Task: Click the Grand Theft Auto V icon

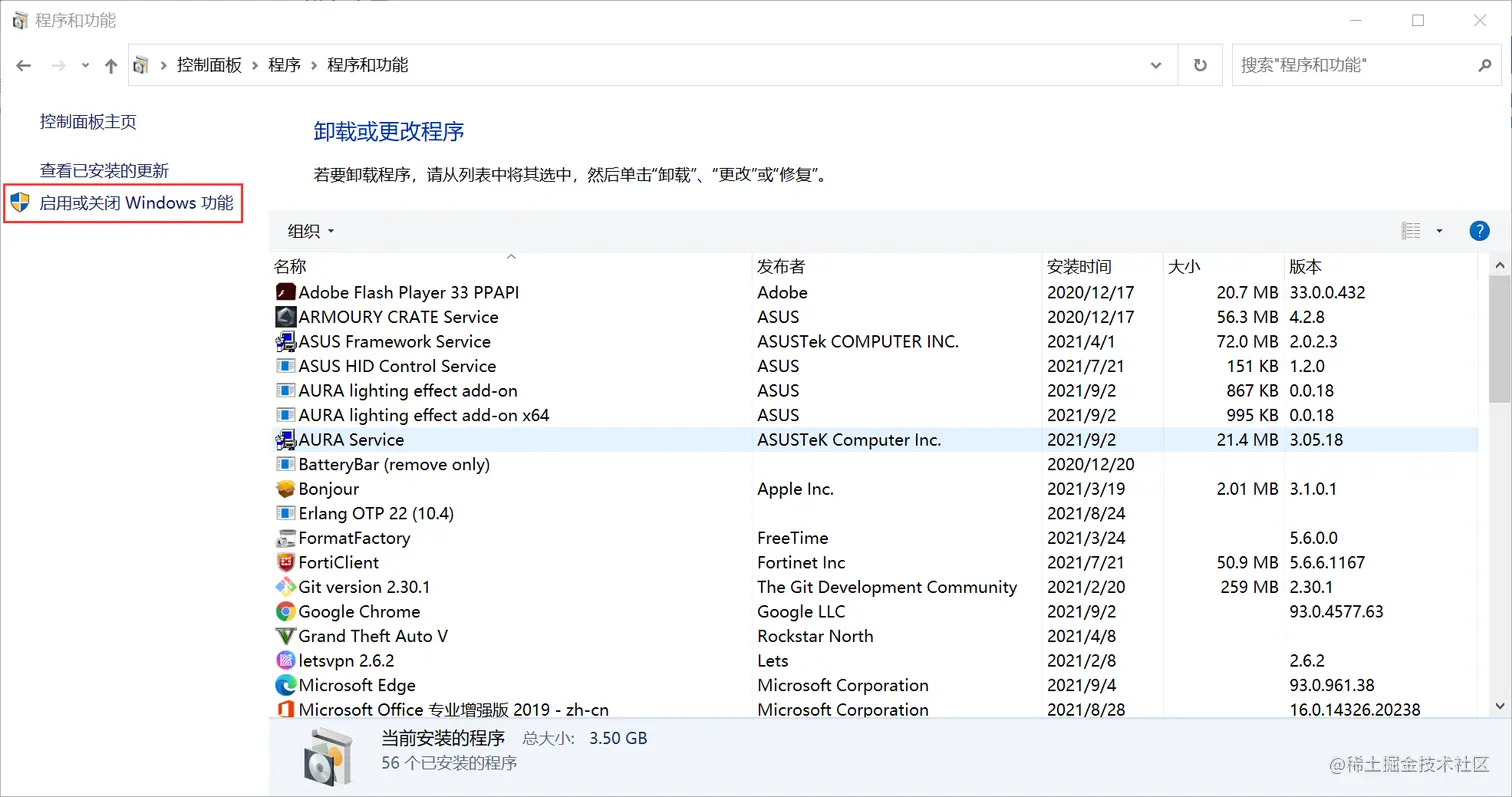Action: 285,636
